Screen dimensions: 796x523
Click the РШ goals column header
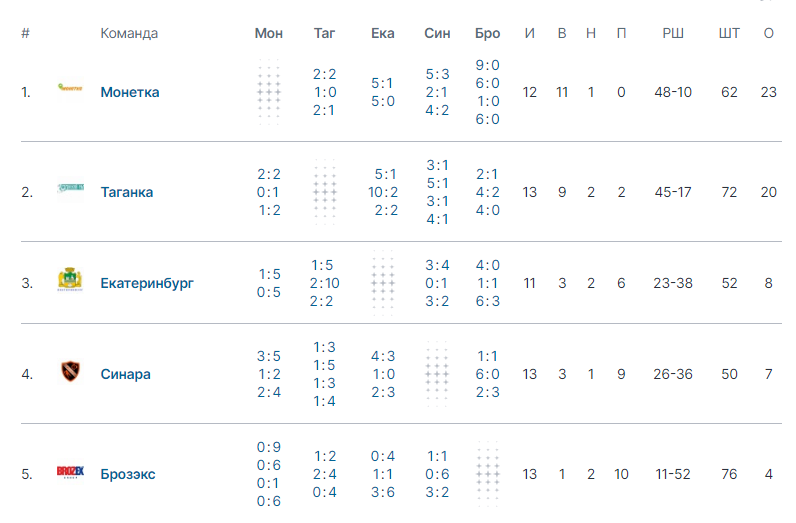click(x=673, y=34)
